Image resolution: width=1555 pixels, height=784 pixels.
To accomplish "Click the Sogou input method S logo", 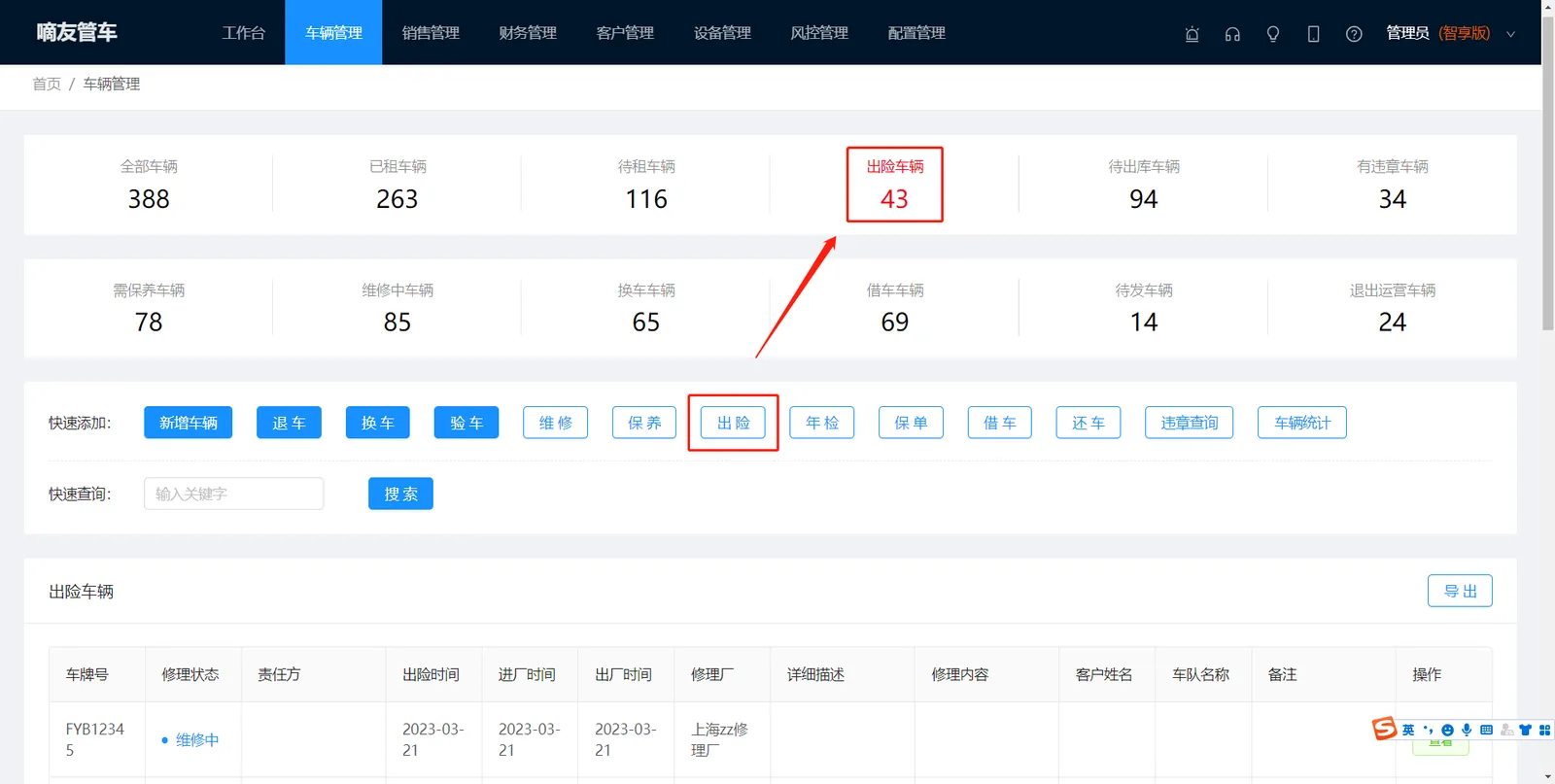I will [x=1384, y=729].
